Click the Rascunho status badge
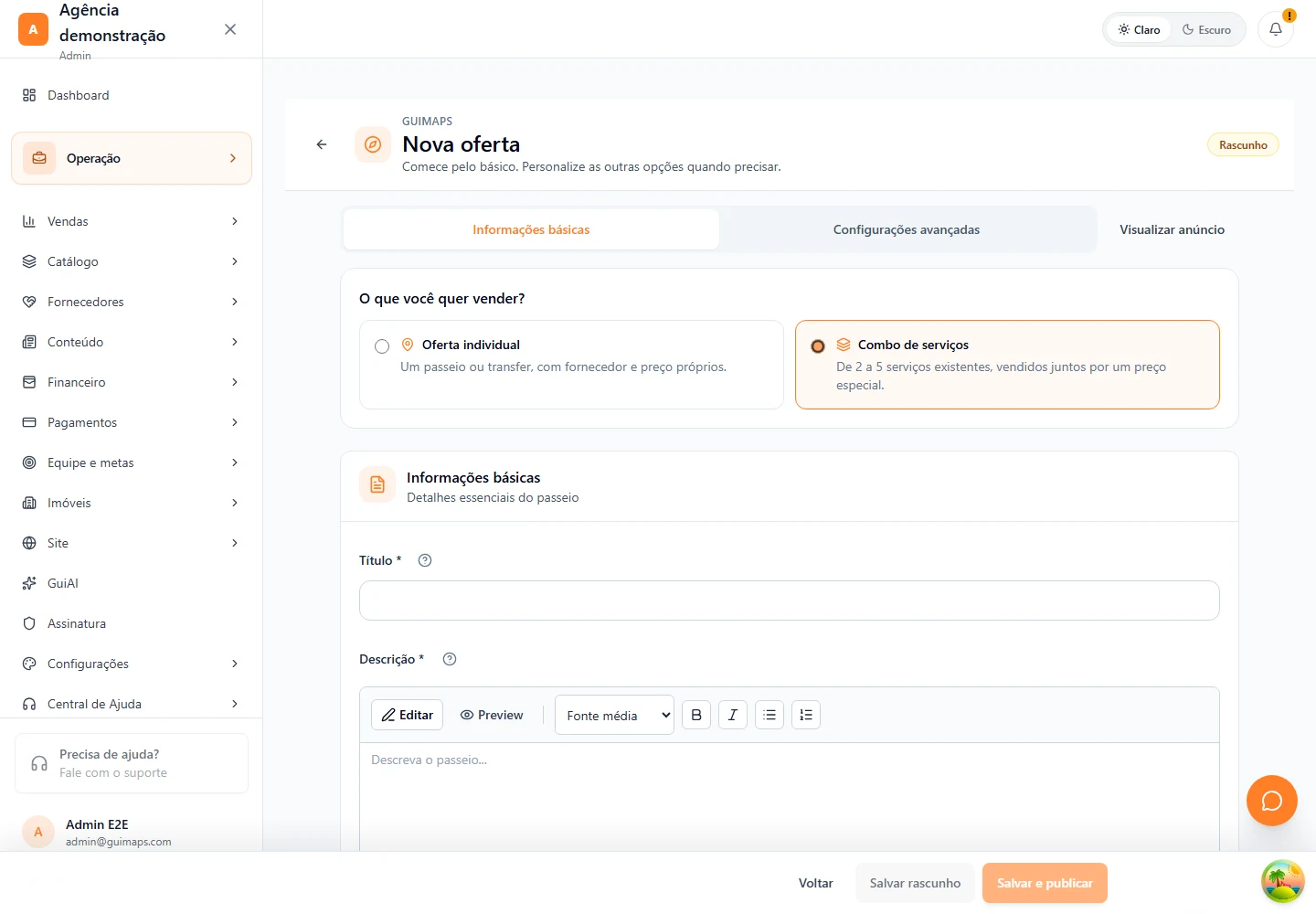This screenshot has height=914, width=1316. [1243, 144]
